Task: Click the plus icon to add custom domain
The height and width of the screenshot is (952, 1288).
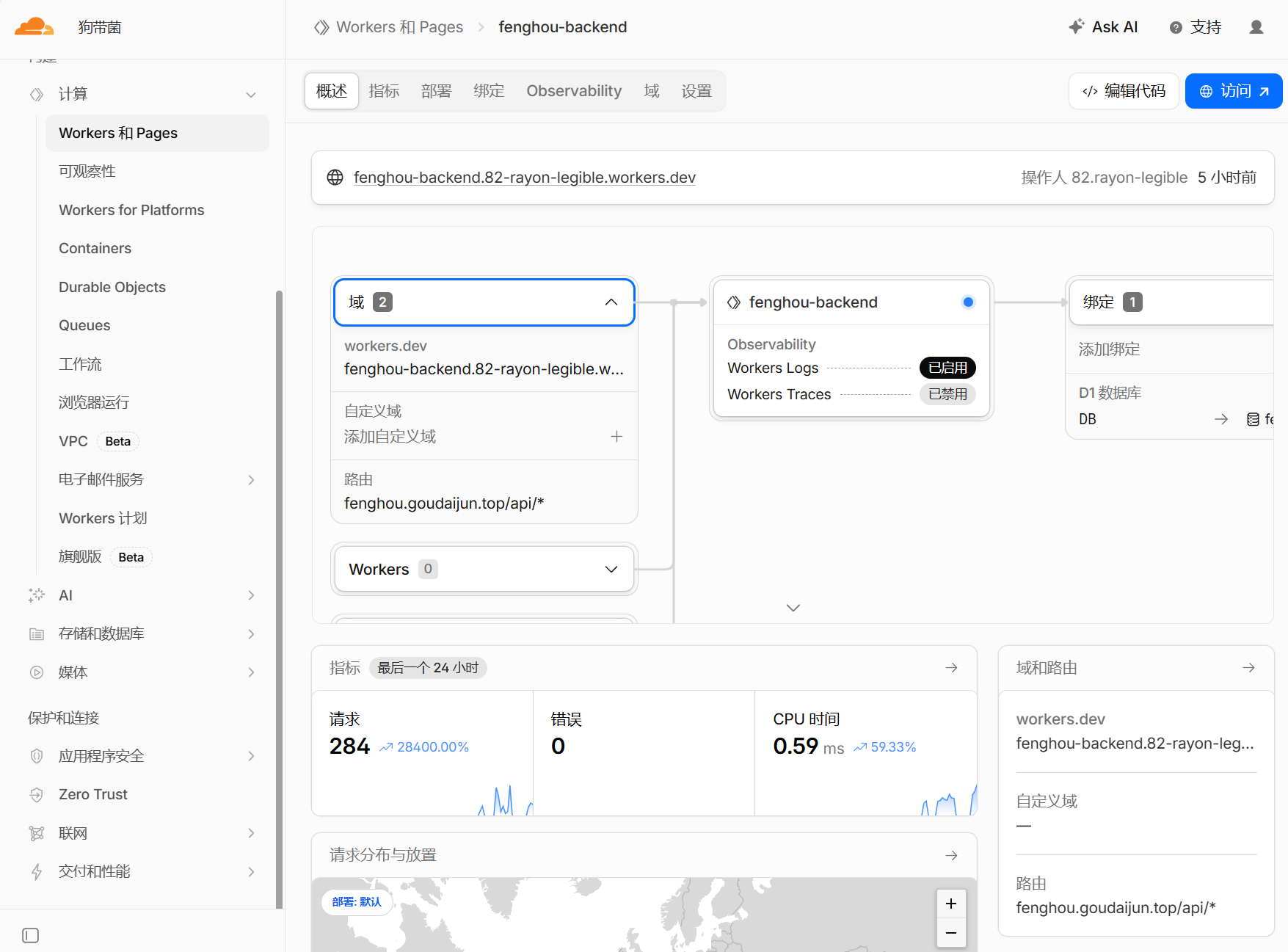Action: click(616, 437)
